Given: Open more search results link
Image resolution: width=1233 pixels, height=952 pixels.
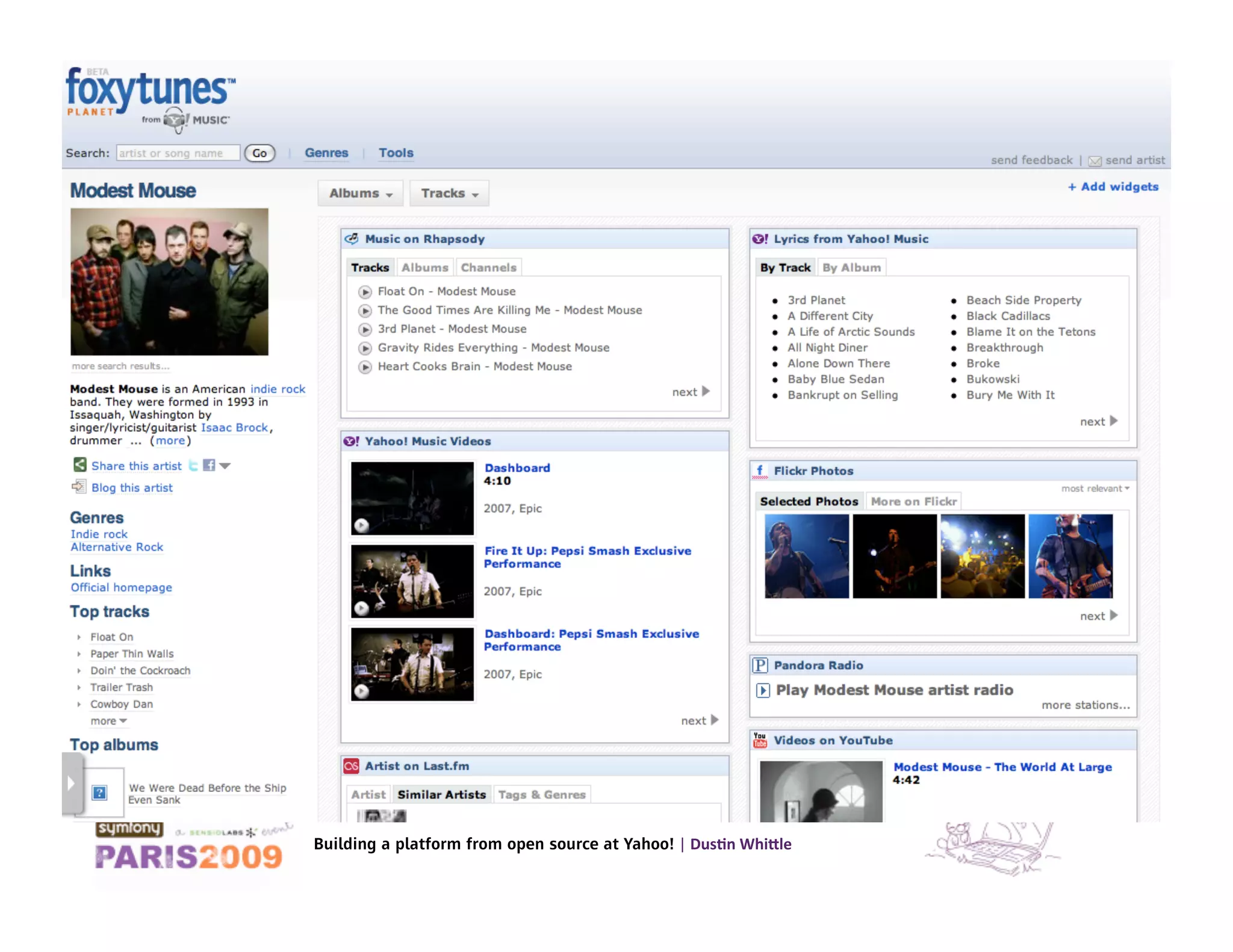Looking at the screenshot, I should coord(120,366).
